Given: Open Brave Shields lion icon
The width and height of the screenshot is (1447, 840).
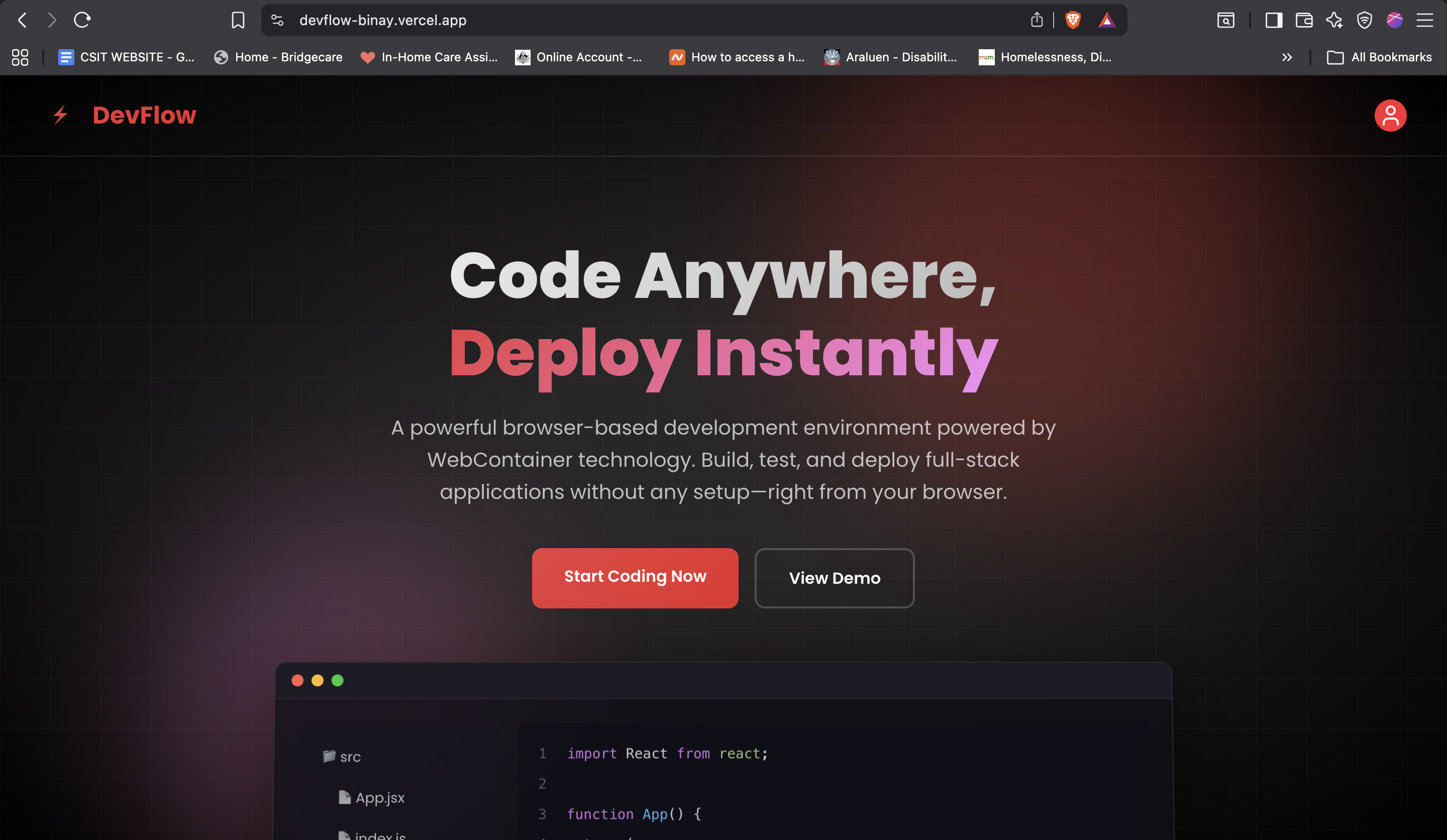Looking at the screenshot, I should click(1073, 20).
